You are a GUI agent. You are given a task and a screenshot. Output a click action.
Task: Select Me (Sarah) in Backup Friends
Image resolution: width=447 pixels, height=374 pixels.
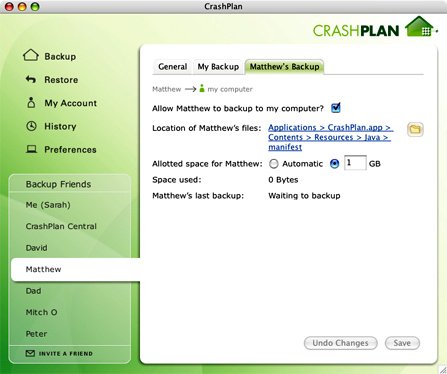[x=48, y=205]
